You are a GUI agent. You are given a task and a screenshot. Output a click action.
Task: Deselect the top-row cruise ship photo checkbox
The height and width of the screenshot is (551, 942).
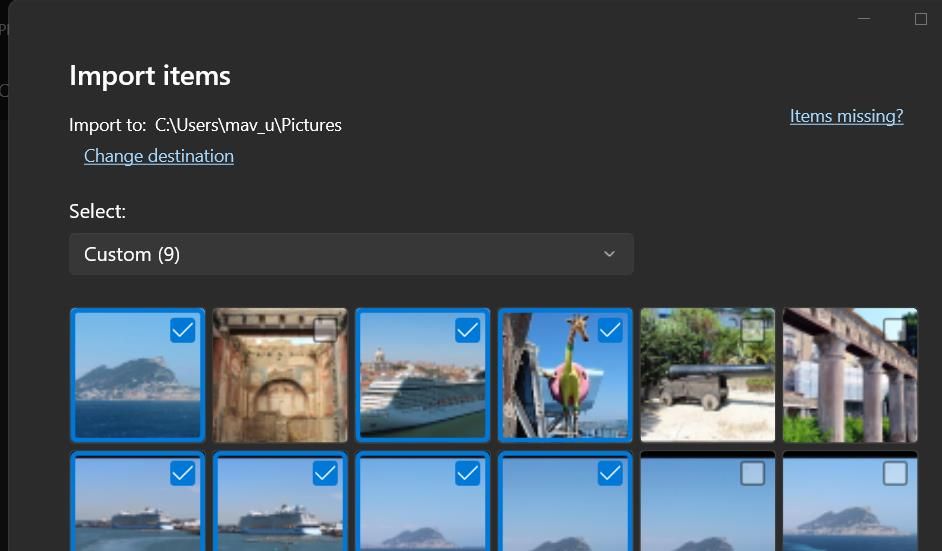(x=467, y=330)
